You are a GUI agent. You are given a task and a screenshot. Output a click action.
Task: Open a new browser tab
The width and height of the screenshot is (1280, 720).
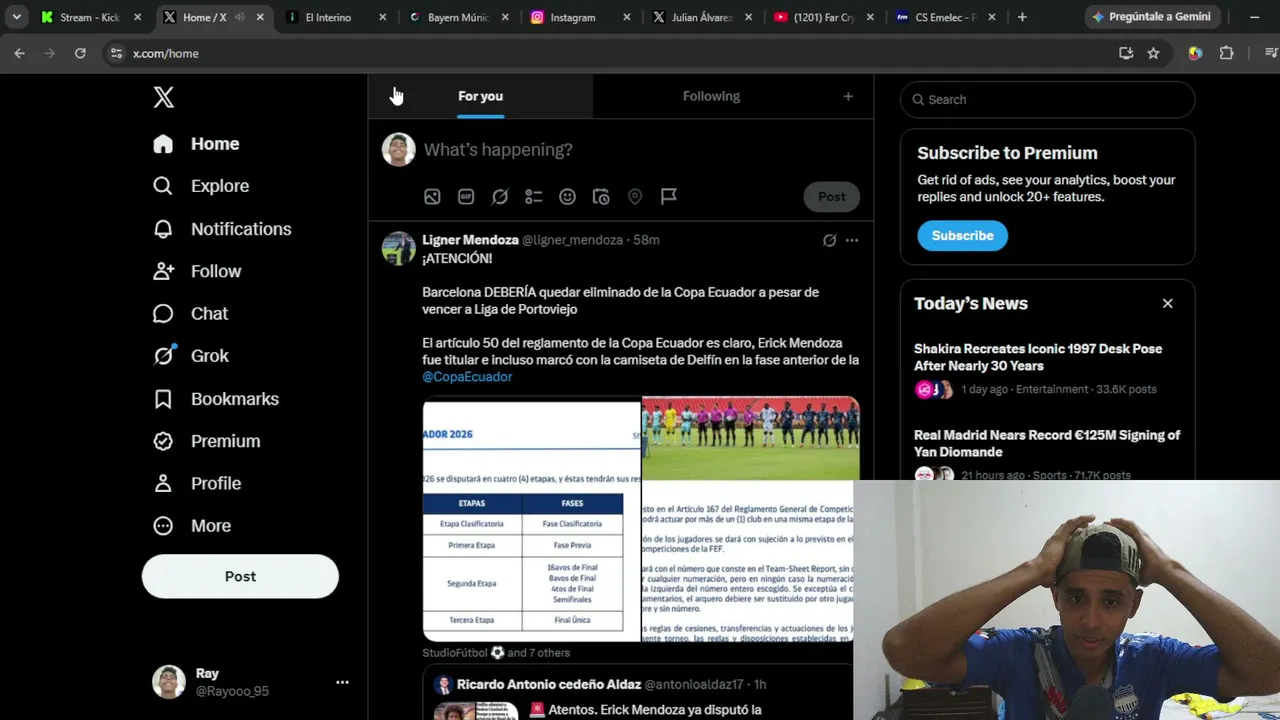[1022, 17]
